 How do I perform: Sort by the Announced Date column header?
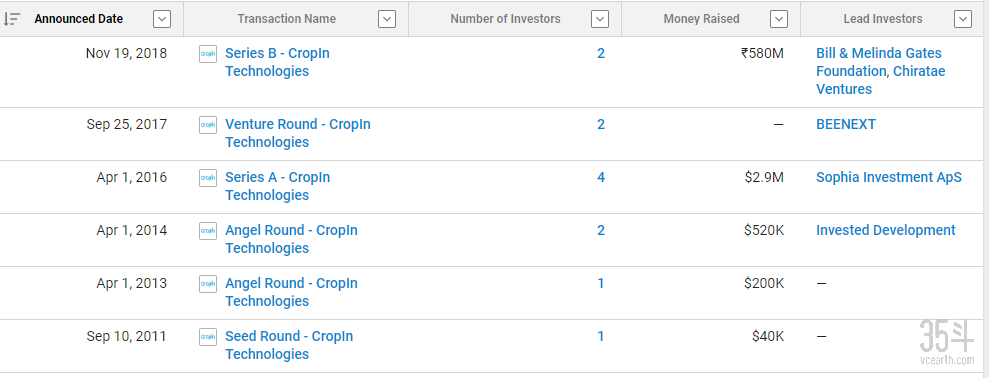[79, 19]
